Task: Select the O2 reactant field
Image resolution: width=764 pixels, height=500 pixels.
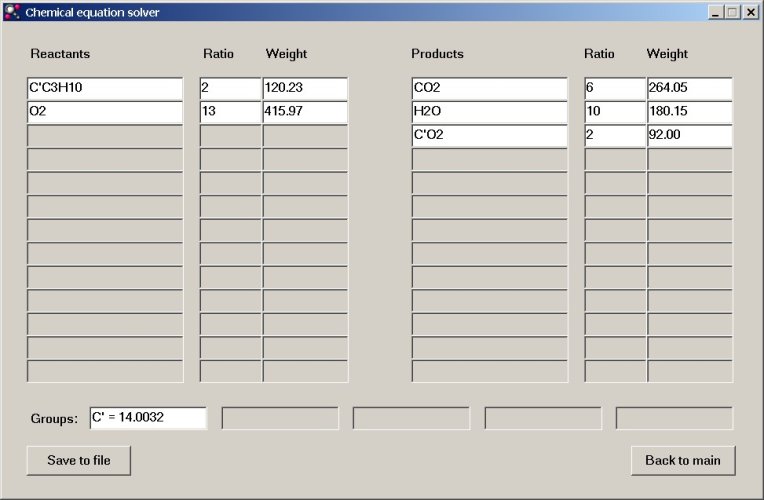Action: [105, 111]
